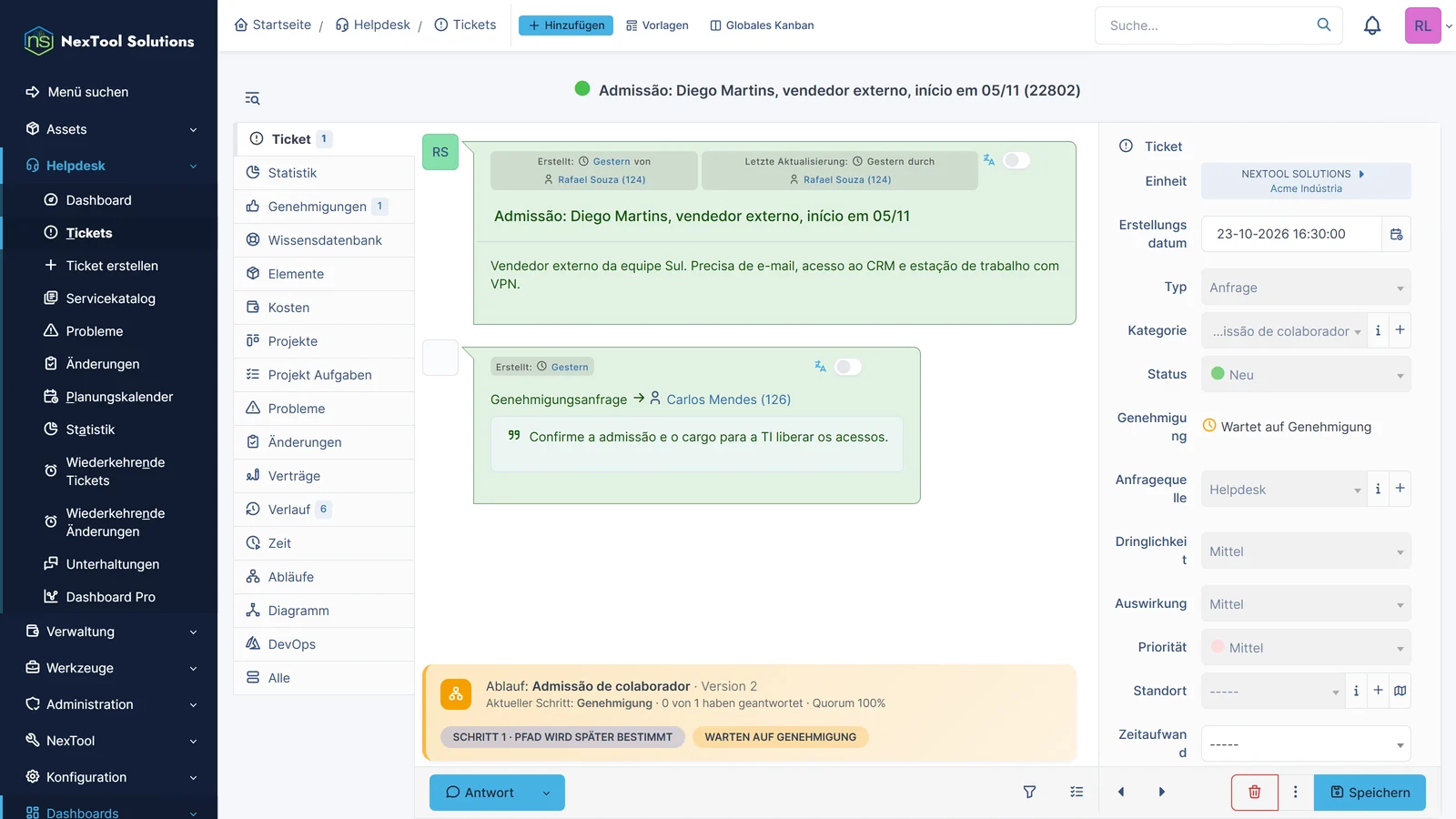Screen dimensions: 1456x819
Task: Open the three-dot more options menu
Action: point(1296,793)
